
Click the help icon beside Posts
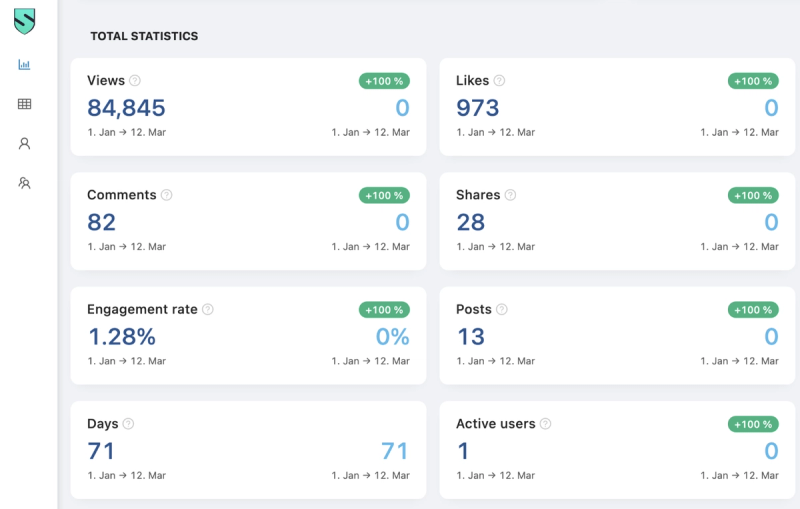pos(502,310)
